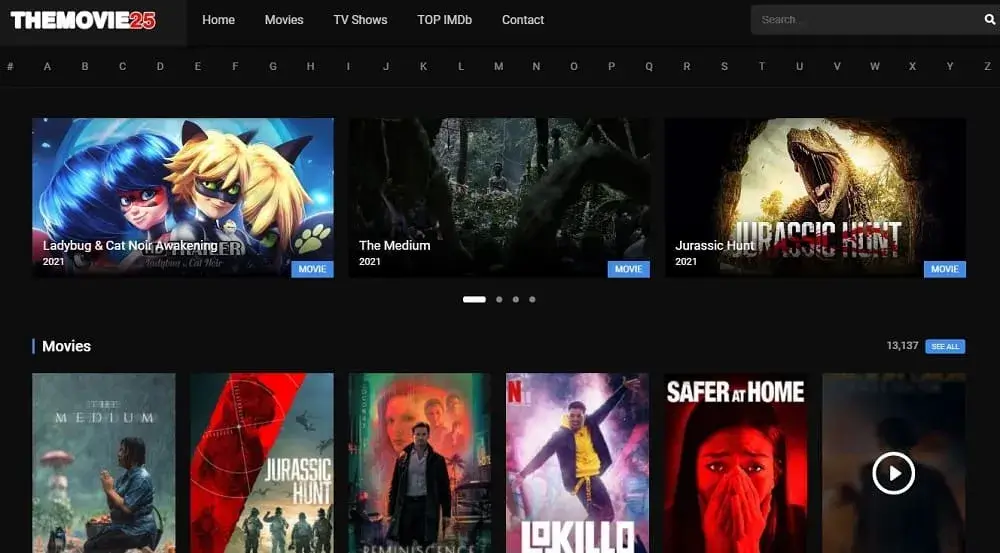1000x553 pixels.
Task: Click the Movies section heading
Action: pos(66,346)
